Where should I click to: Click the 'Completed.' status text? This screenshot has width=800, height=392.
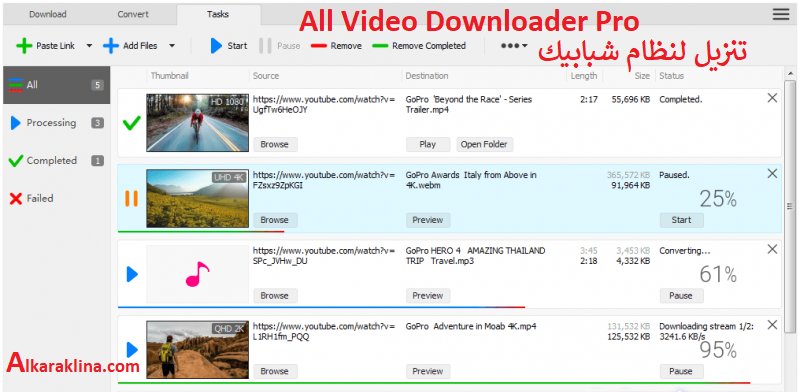681,100
